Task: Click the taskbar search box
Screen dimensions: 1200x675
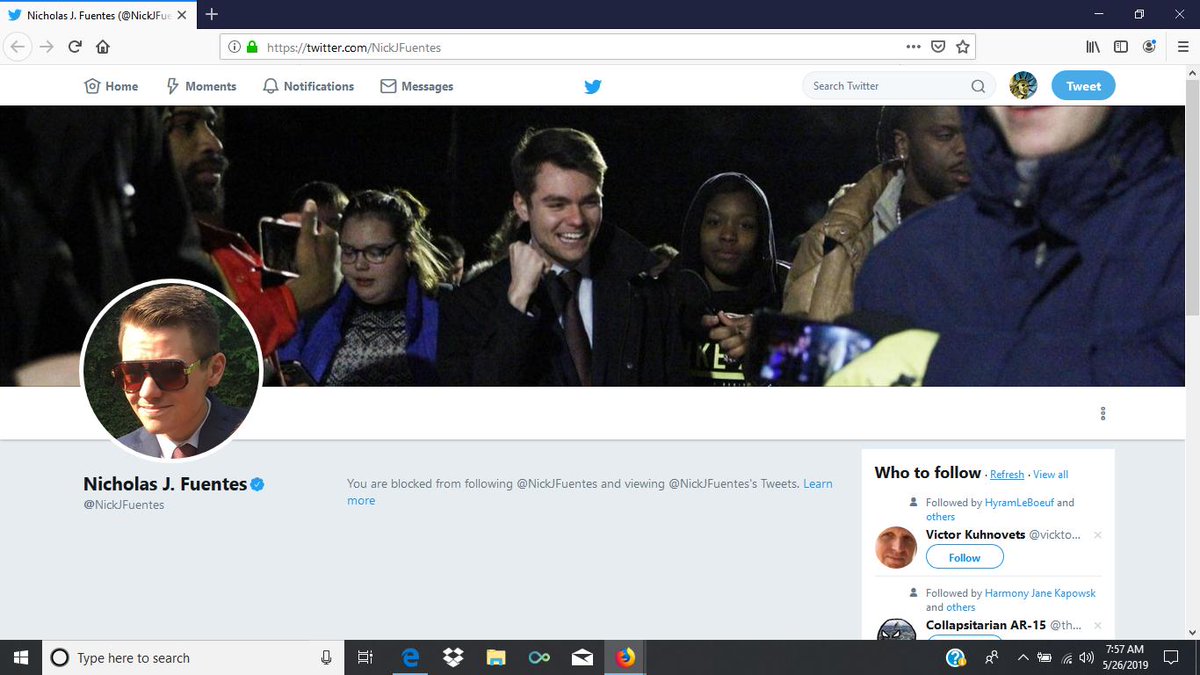Action: [193, 657]
